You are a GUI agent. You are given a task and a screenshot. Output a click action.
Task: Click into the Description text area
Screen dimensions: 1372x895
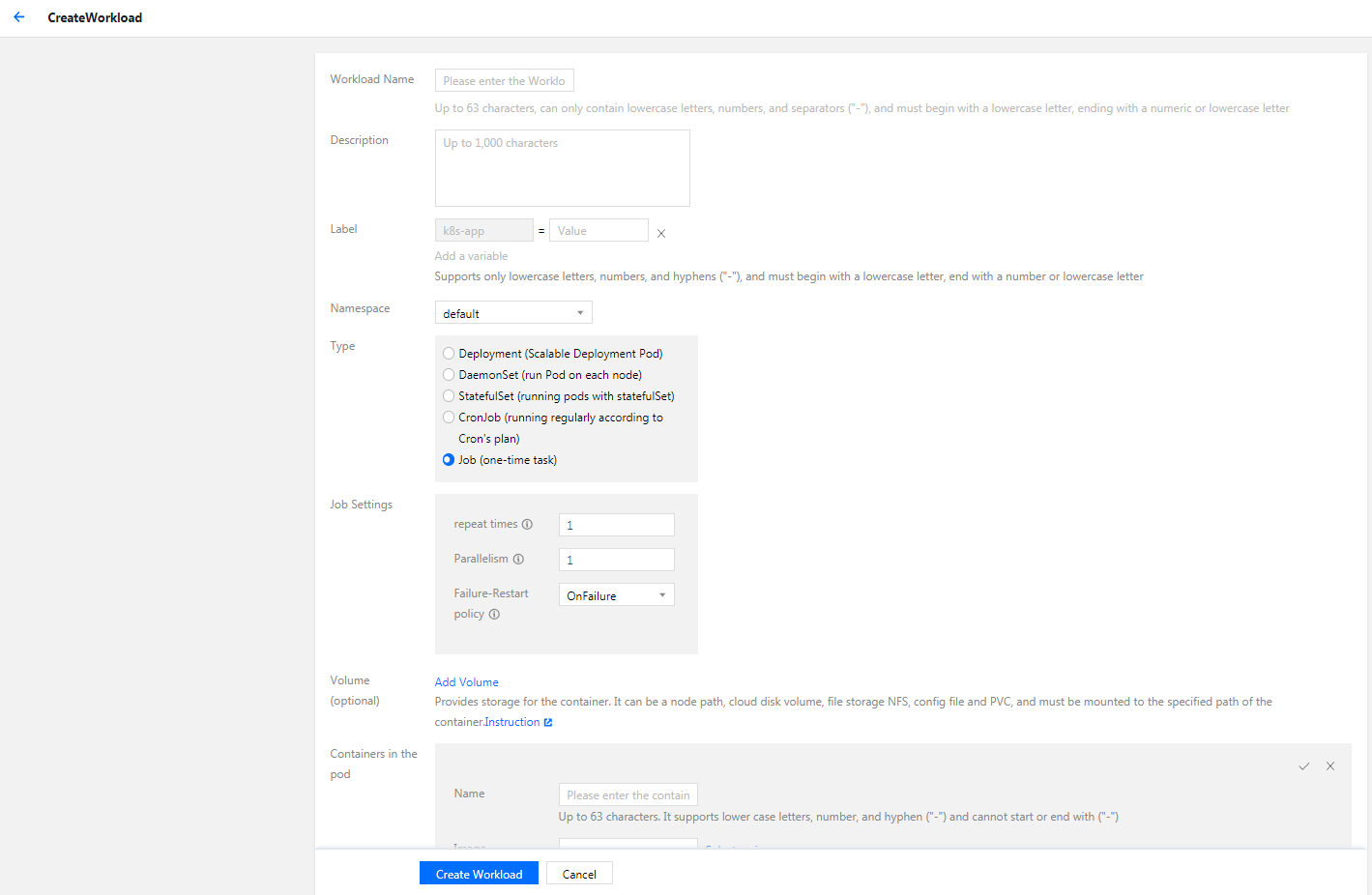click(562, 168)
